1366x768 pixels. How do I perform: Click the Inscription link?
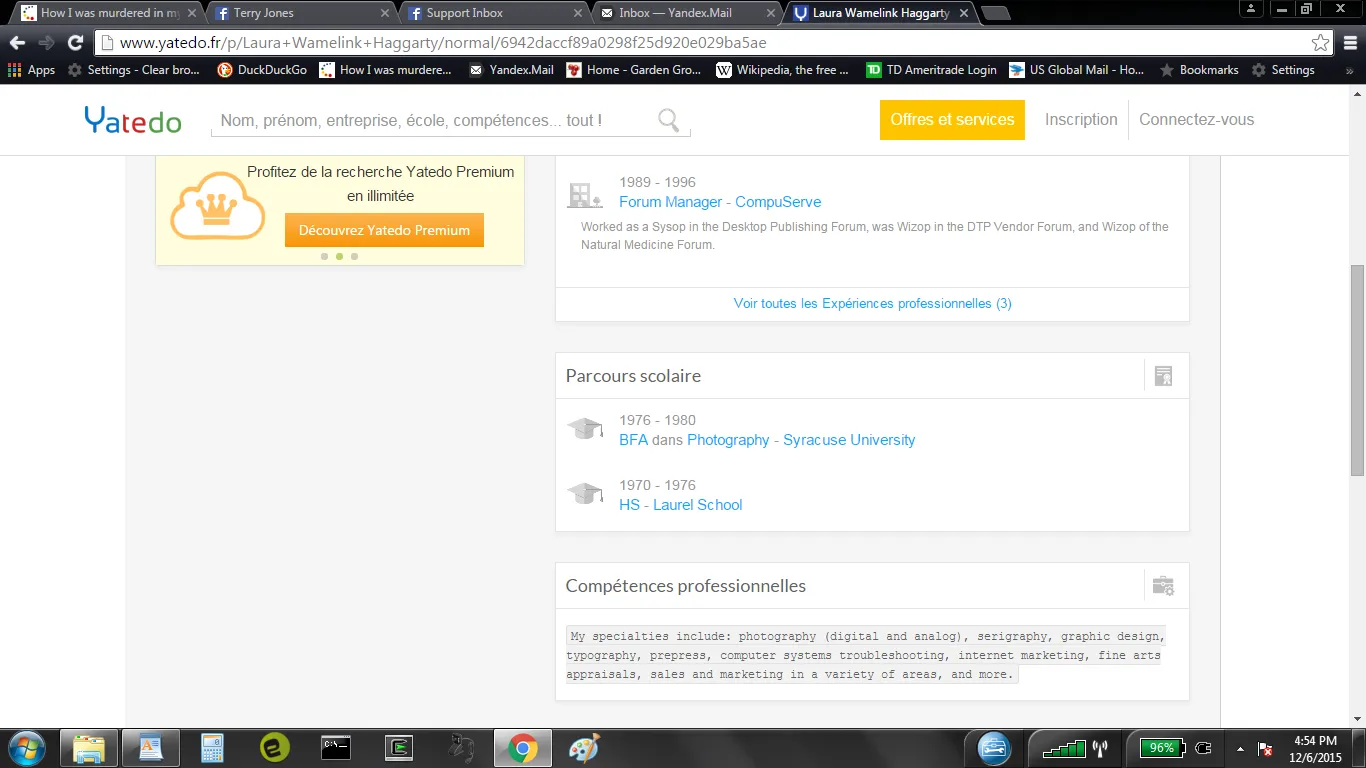click(1081, 120)
